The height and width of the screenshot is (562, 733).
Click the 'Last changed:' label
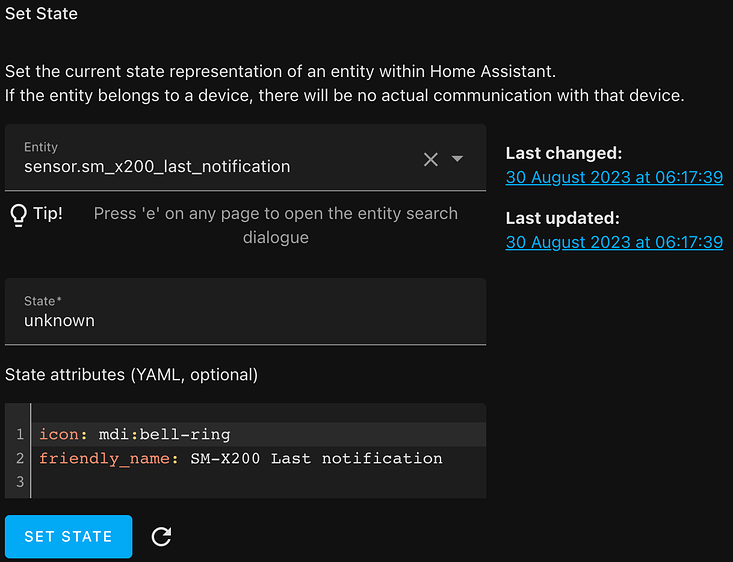tap(564, 153)
